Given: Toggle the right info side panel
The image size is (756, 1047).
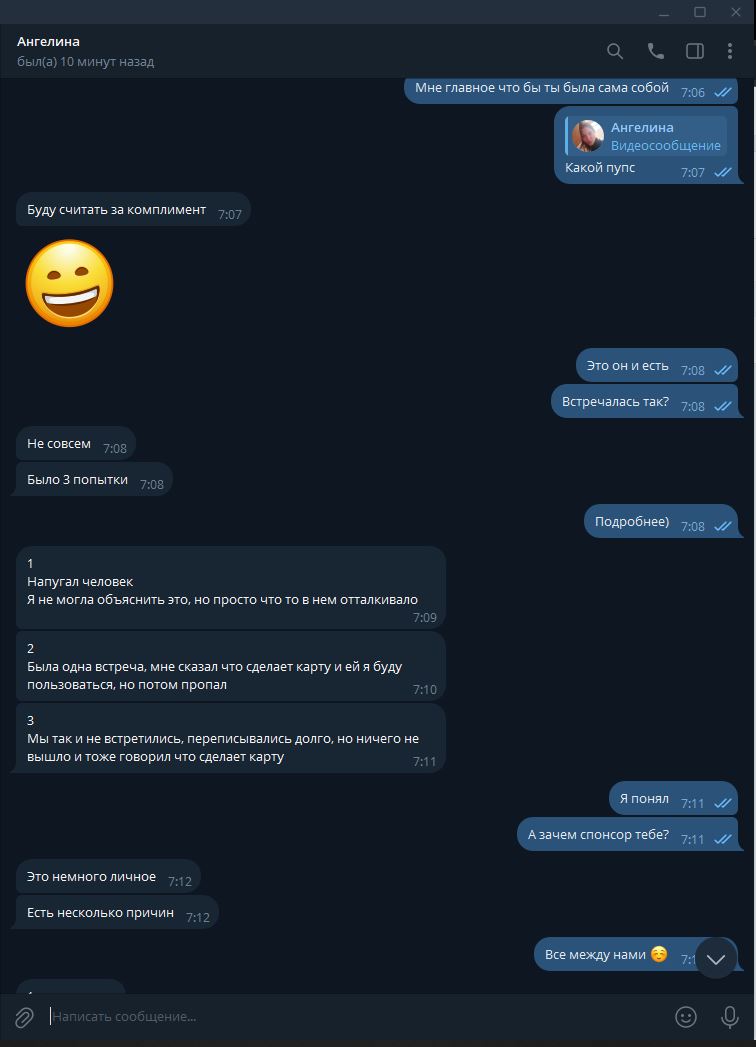Looking at the screenshot, I should 695,51.
